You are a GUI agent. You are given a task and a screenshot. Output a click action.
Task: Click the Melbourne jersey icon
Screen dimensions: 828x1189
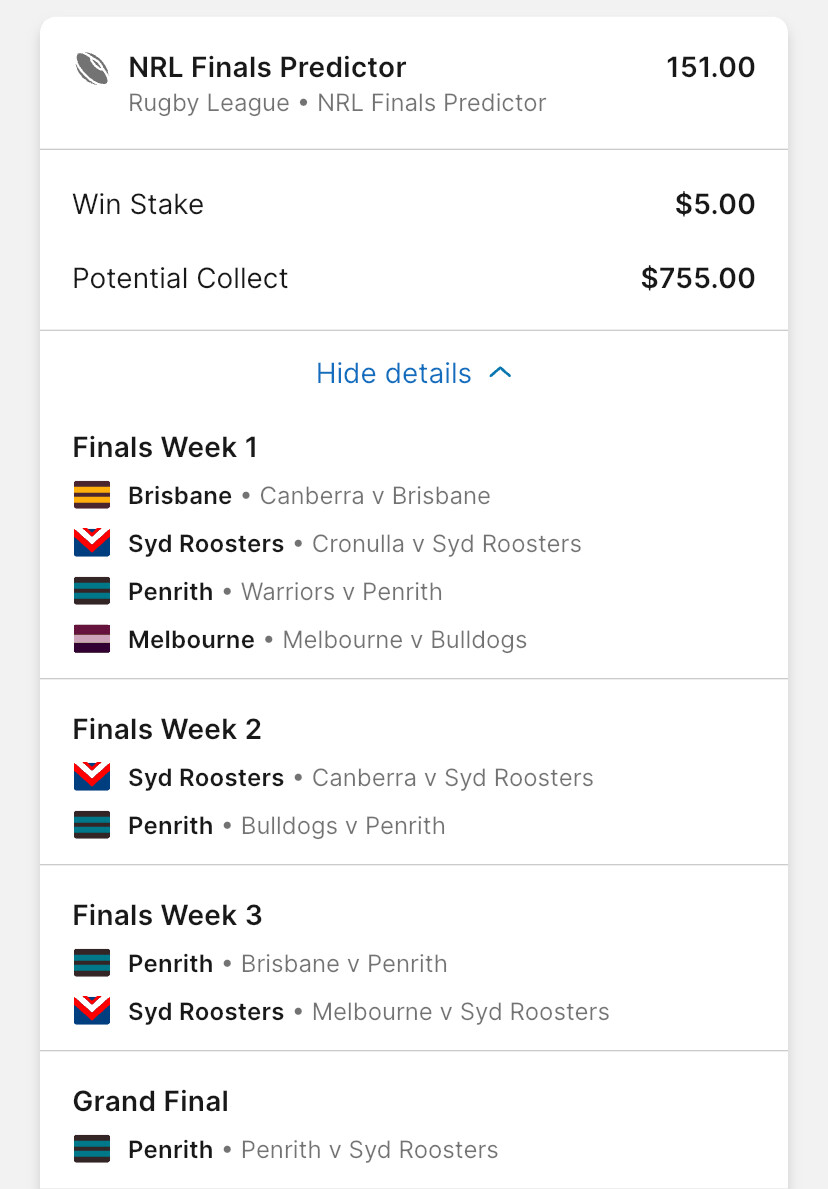[92, 640]
